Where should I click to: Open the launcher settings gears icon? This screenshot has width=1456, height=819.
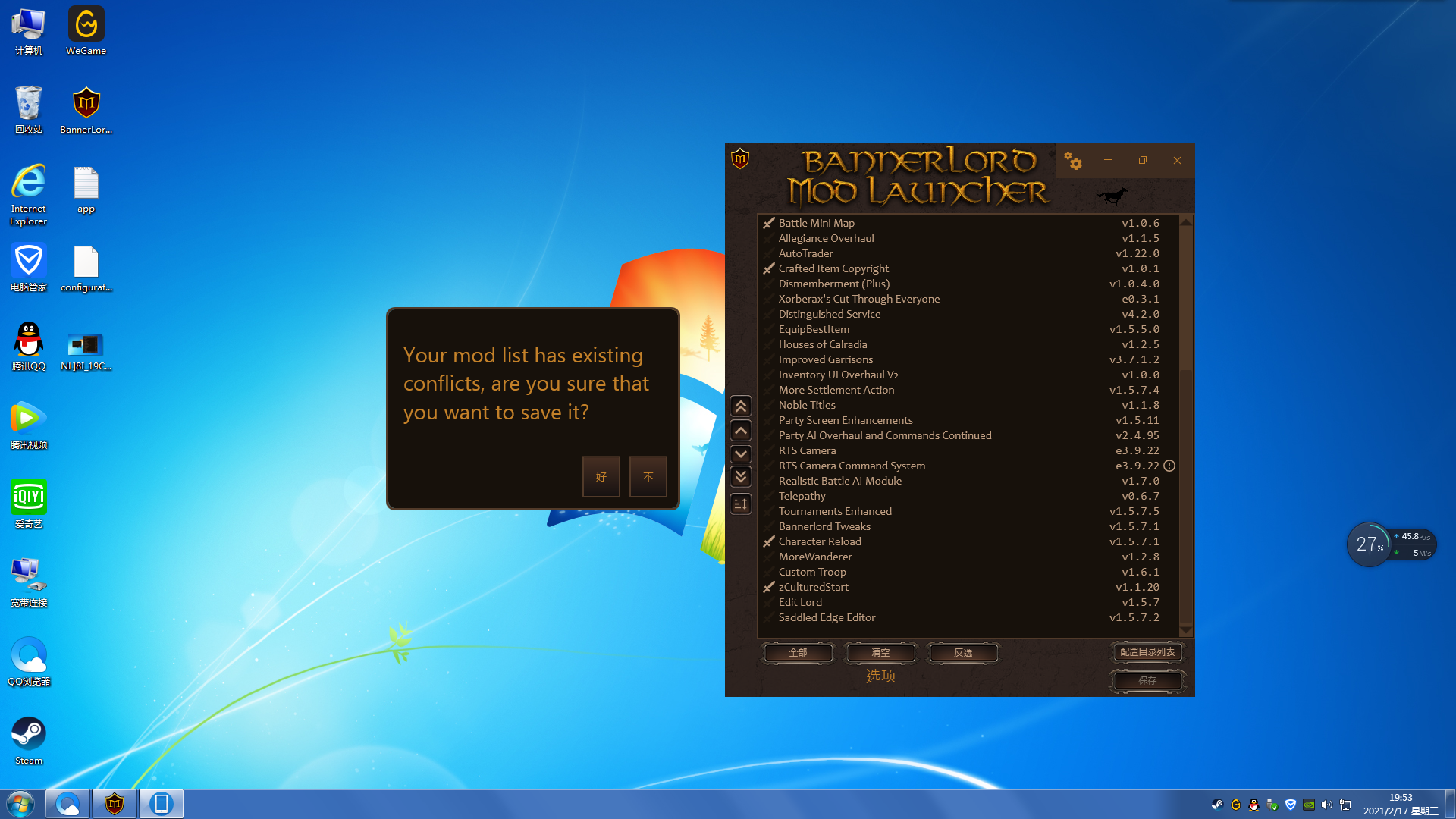(x=1072, y=161)
